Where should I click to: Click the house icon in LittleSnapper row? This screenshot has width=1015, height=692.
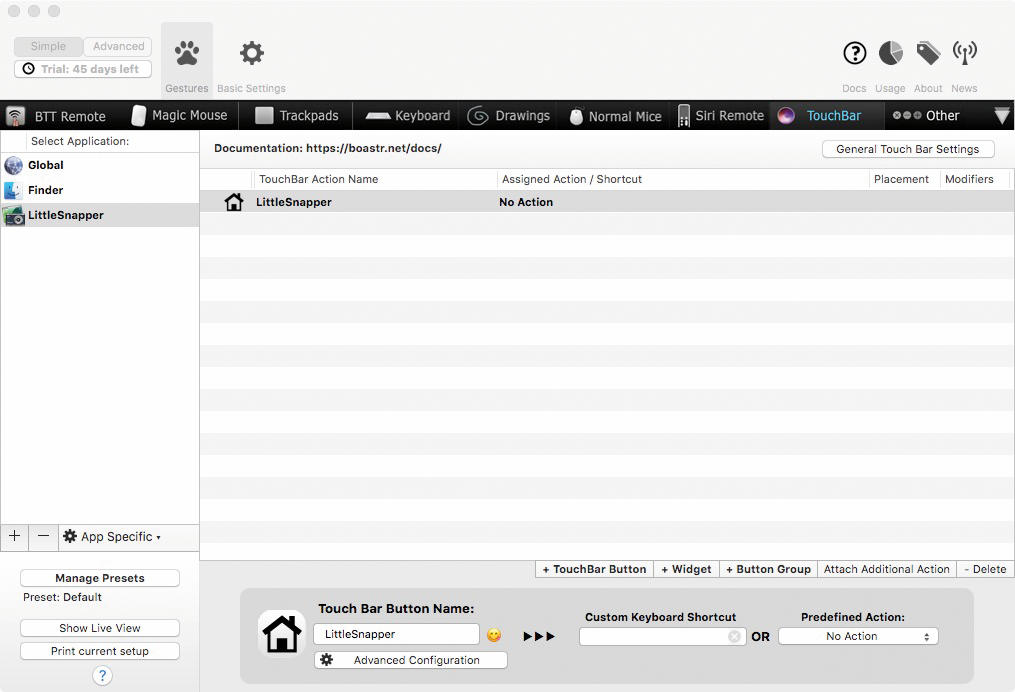234,202
